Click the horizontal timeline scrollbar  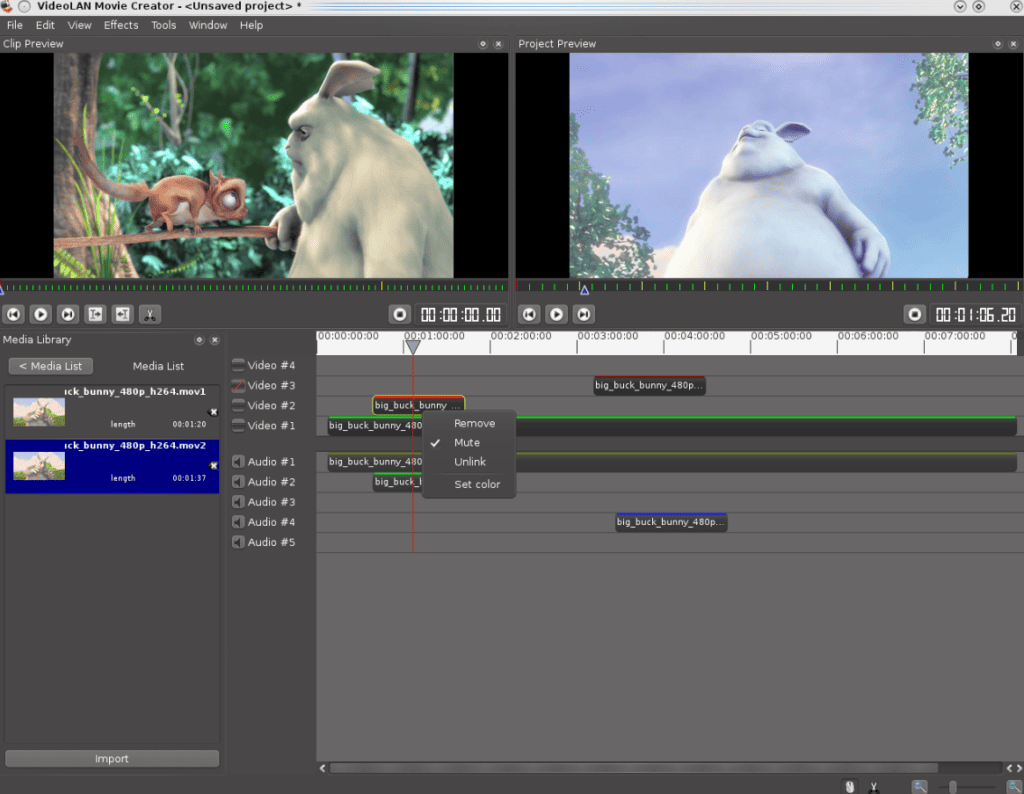(x=633, y=768)
